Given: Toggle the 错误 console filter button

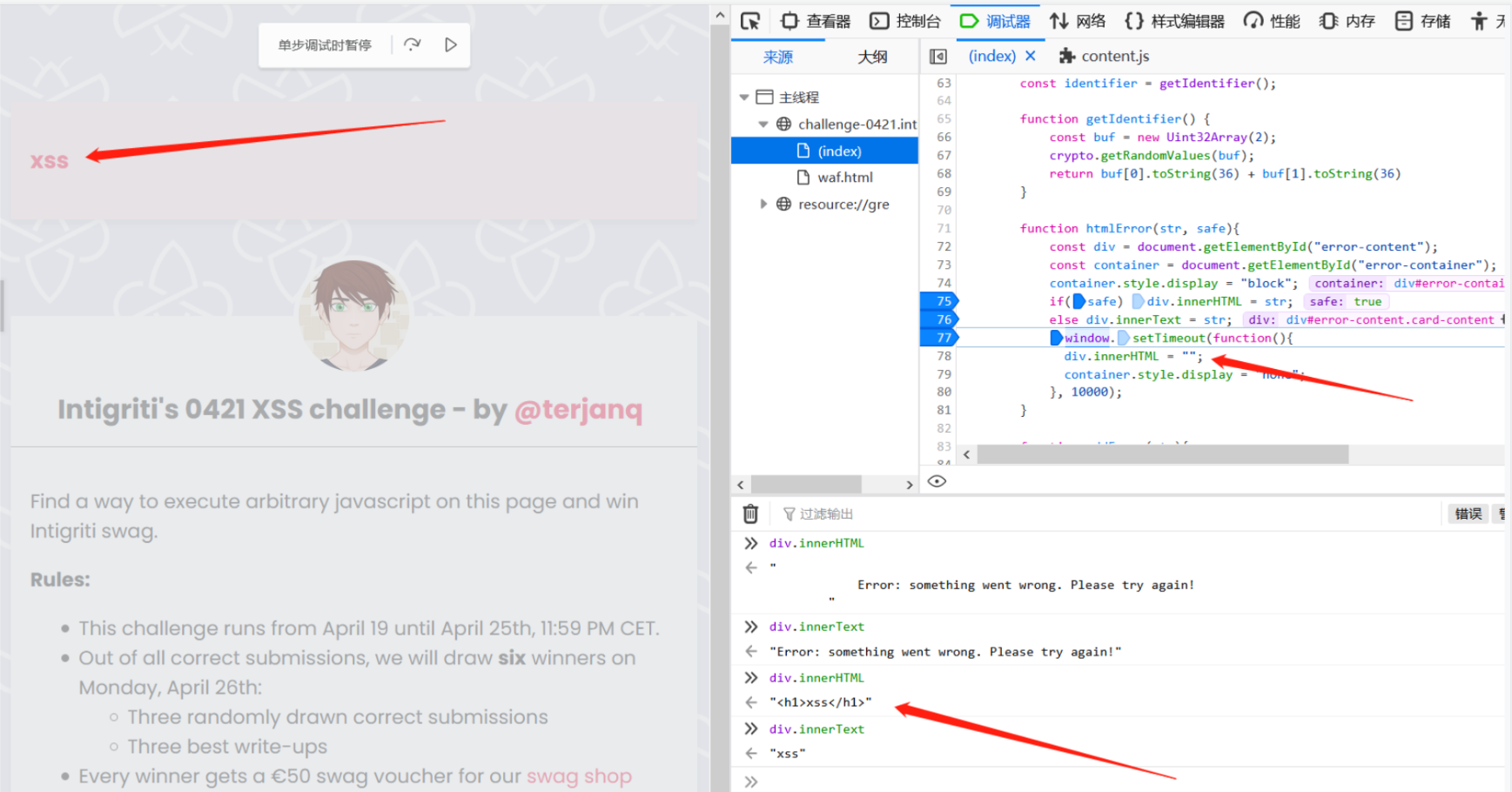Looking at the screenshot, I should point(1468,514).
